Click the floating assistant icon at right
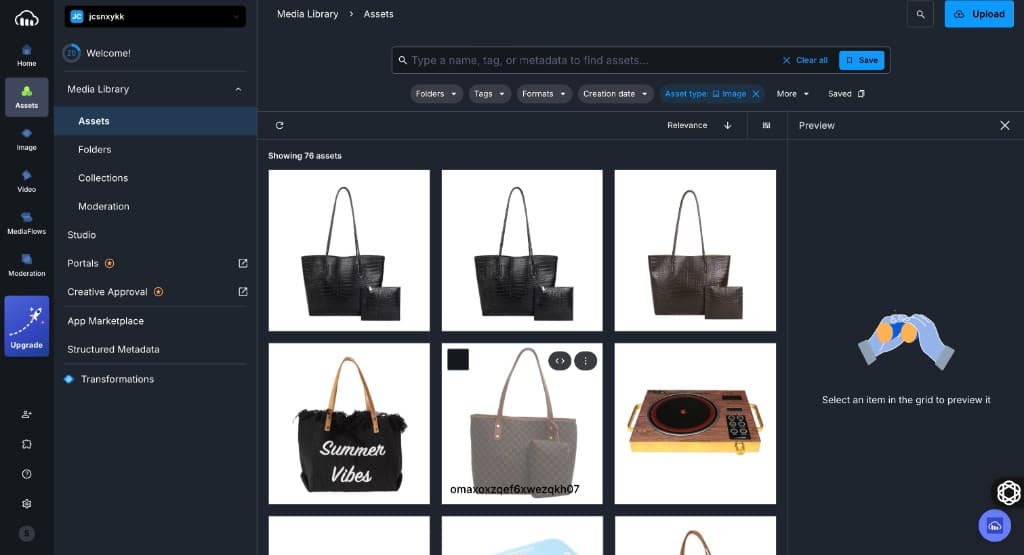 [1008, 492]
